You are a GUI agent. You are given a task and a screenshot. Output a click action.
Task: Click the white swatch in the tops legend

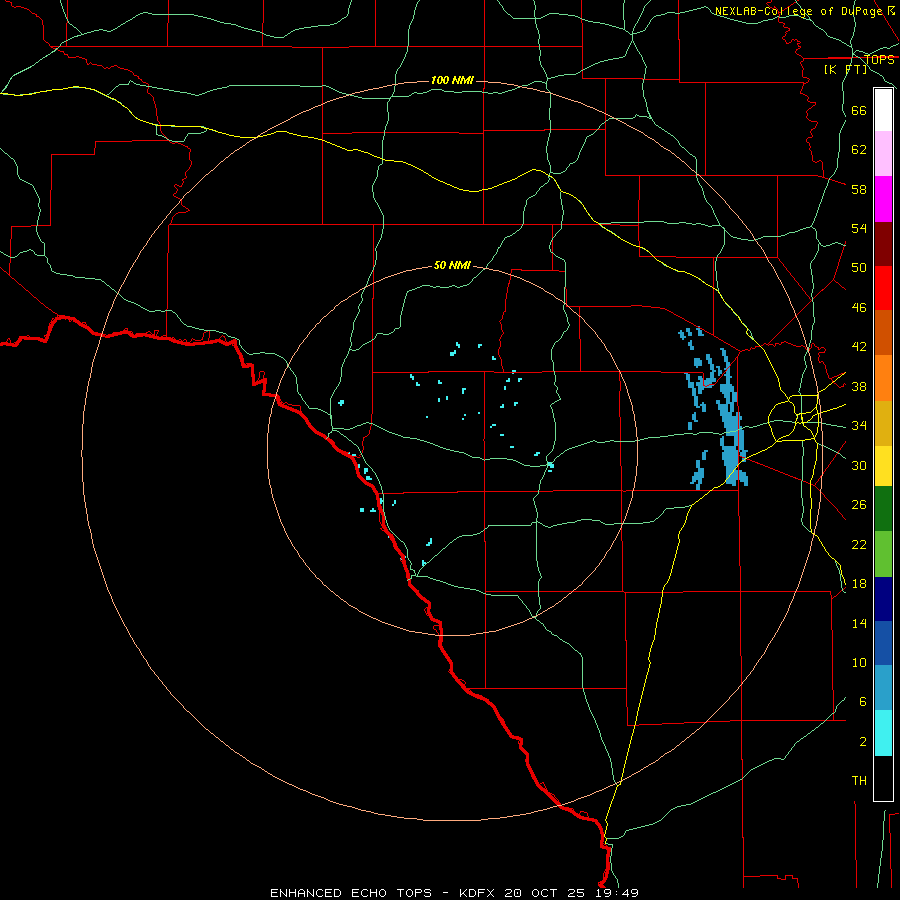pyautogui.click(x=883, y=110)
